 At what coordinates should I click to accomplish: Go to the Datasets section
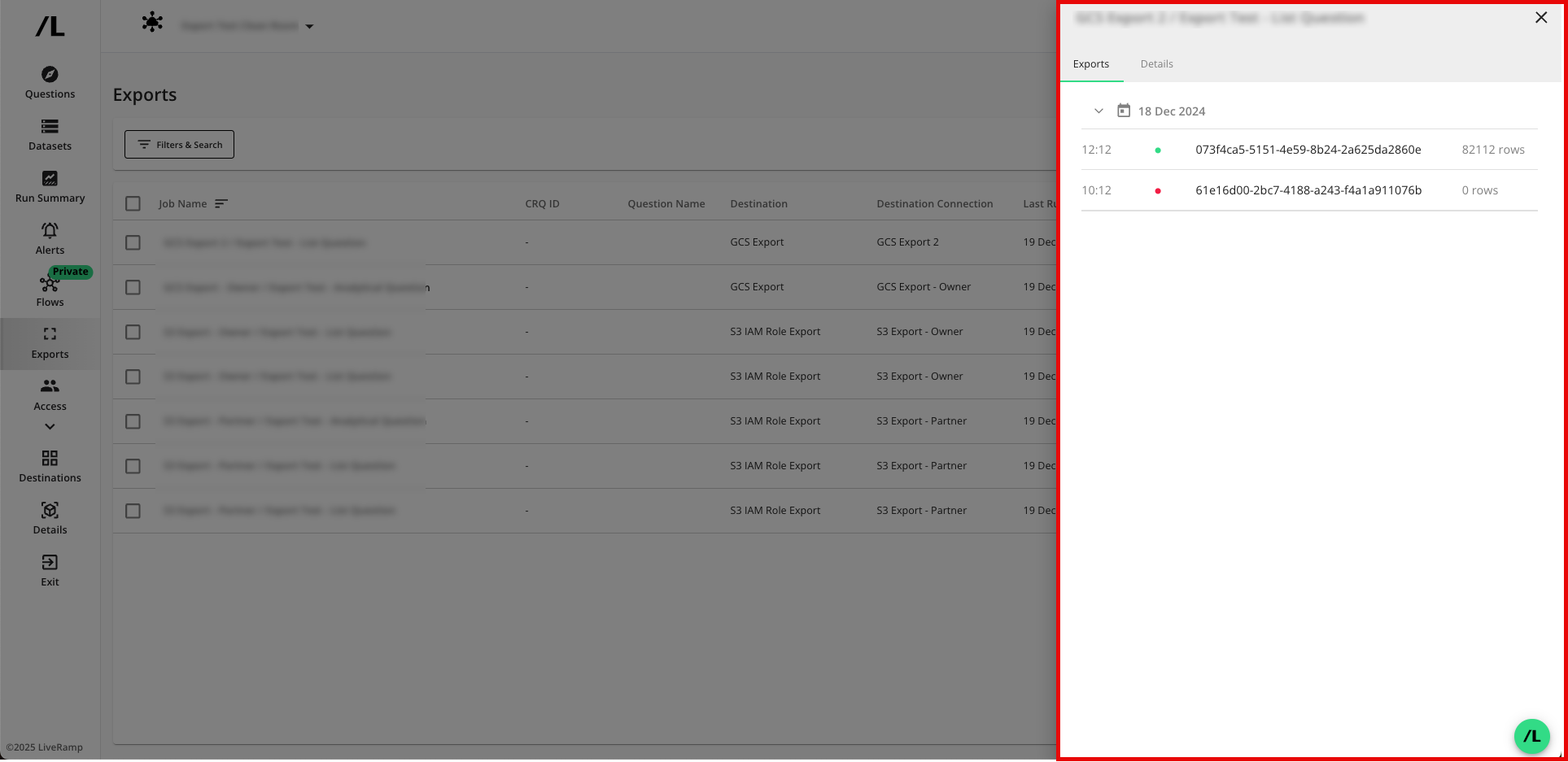(x=50, y=135)
